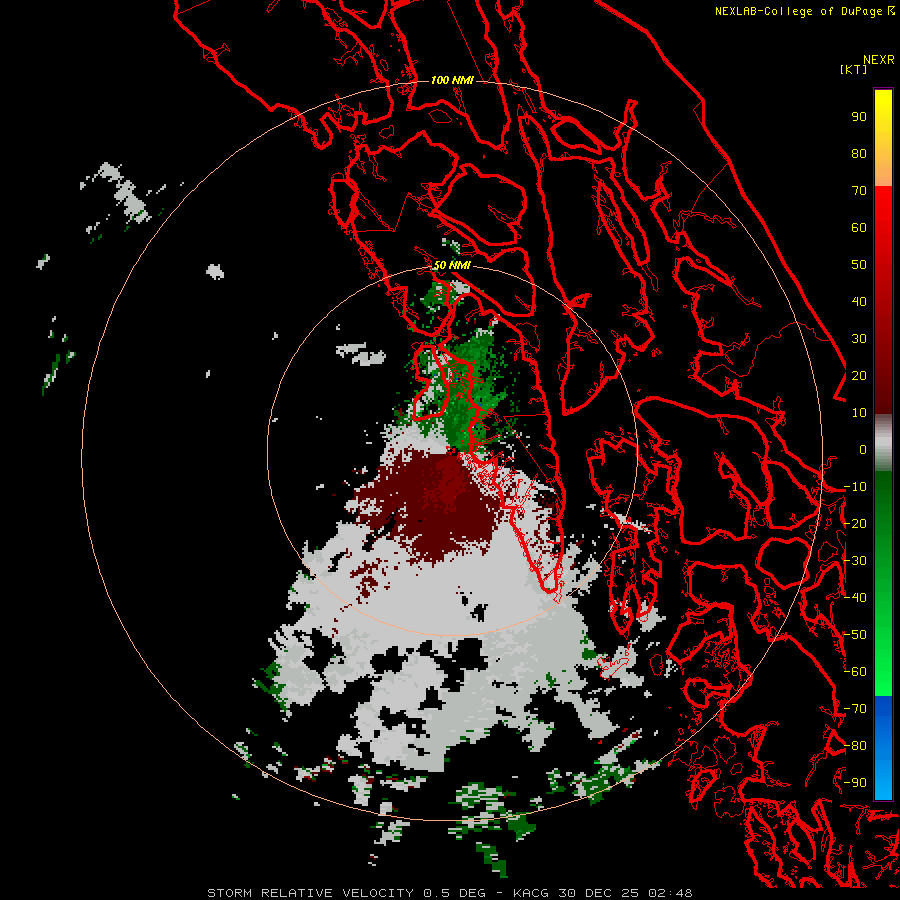Click the 20 value on velocity scale
This screenshot has width=900, height=900.
[859, 376]
